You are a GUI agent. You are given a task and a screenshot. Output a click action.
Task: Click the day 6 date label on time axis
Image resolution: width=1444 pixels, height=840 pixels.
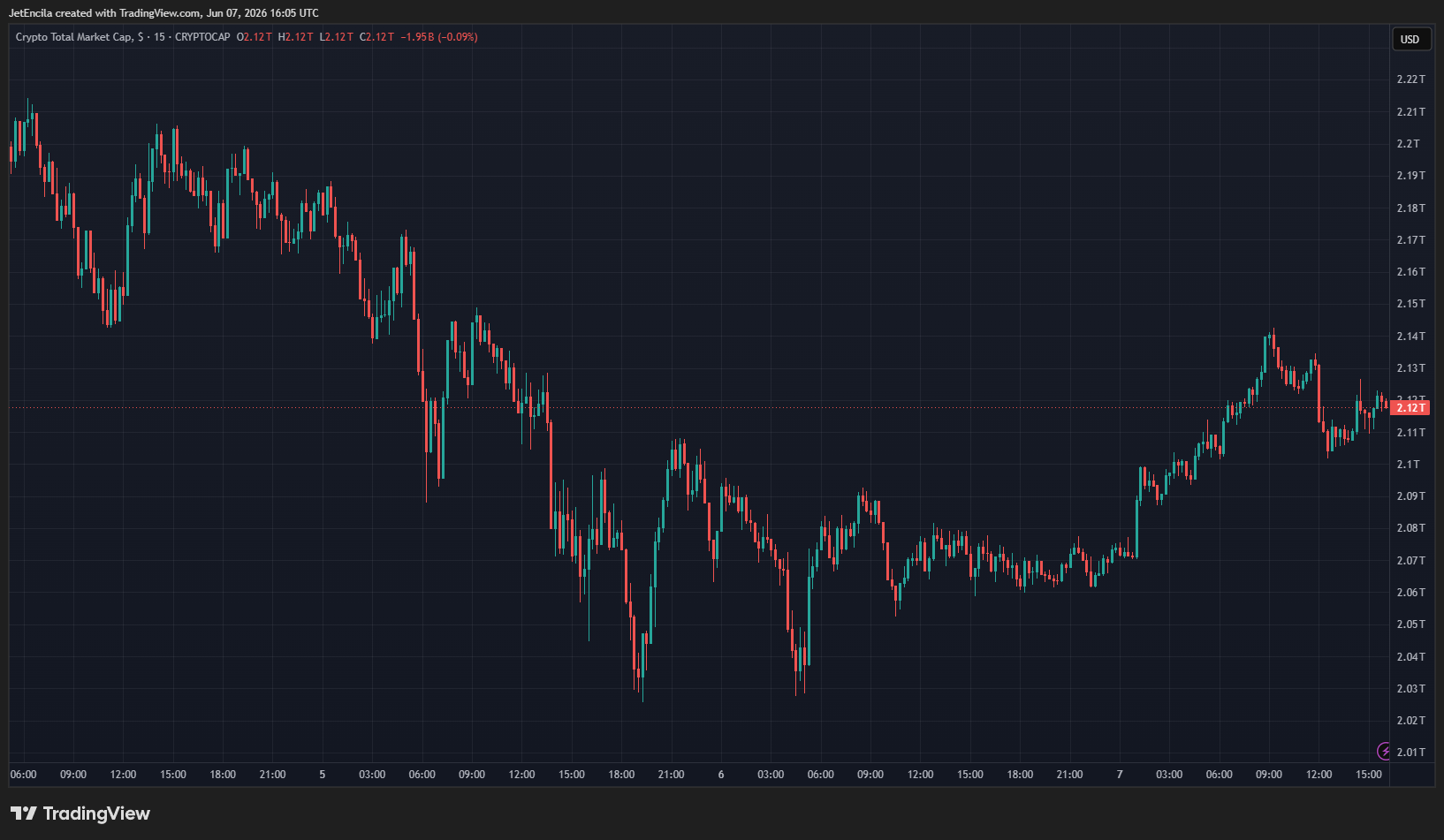point(721,775)
